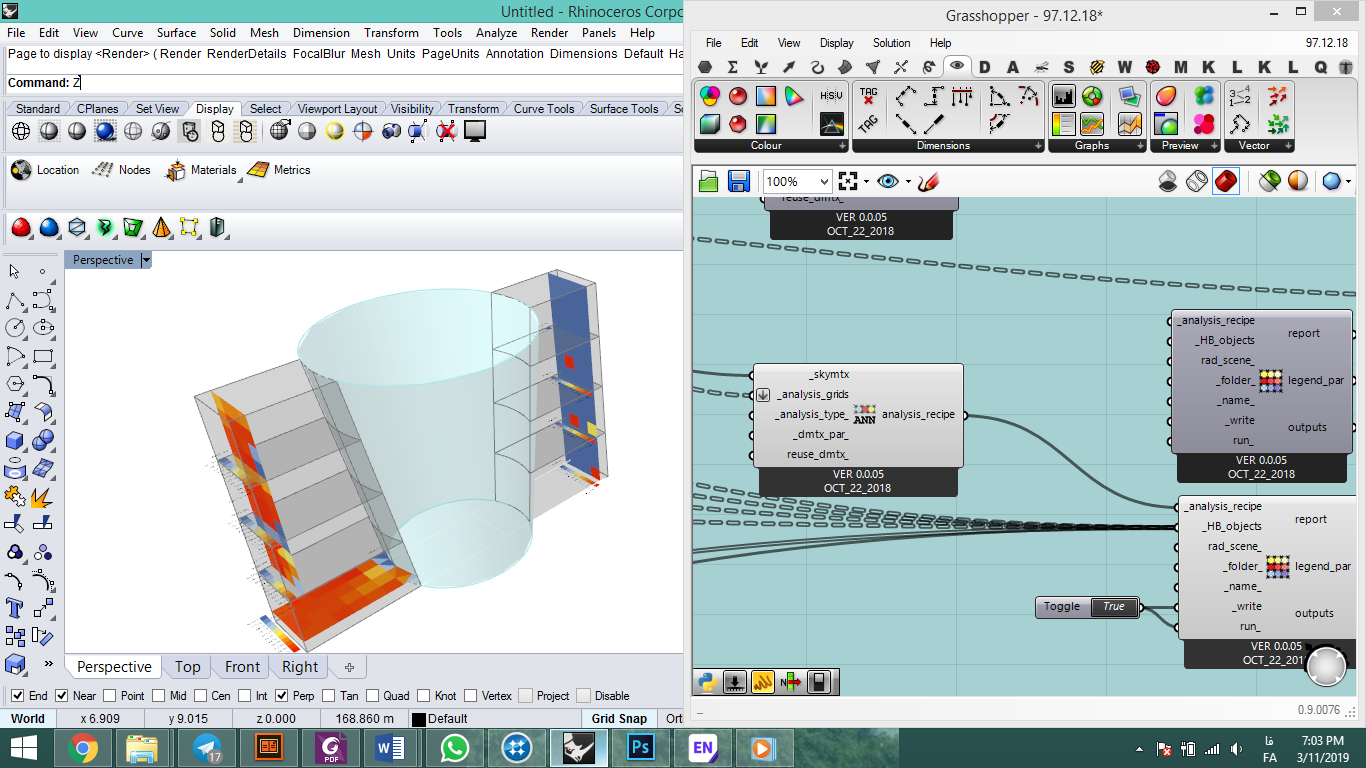Click the red shaded preview mode icon
The height and width of the screenshot is (768, 1366).
tap(1226, 181)
